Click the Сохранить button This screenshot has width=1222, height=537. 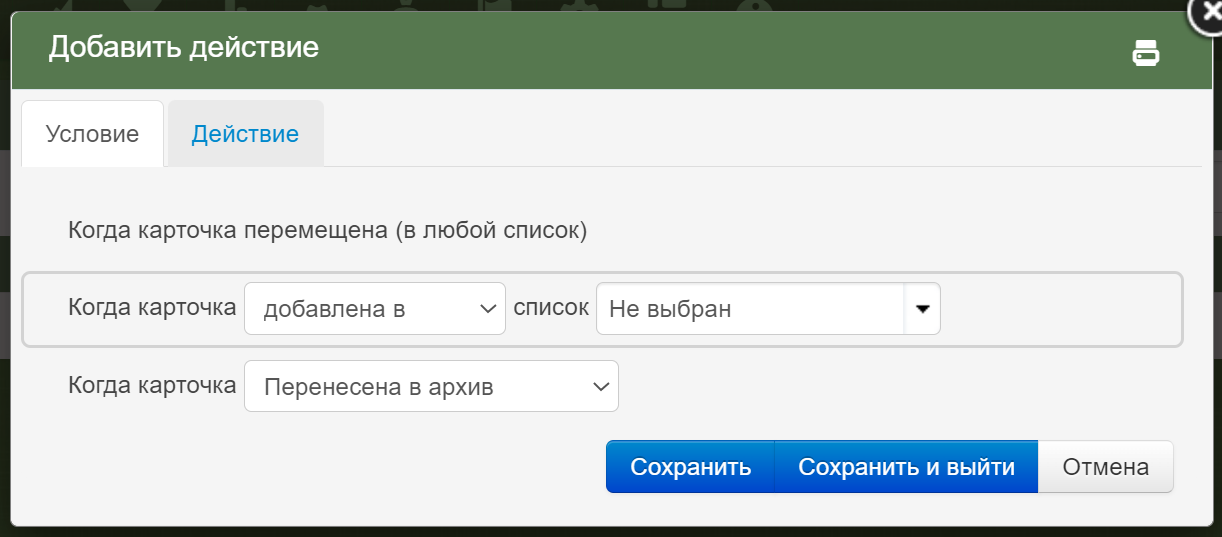690,467
